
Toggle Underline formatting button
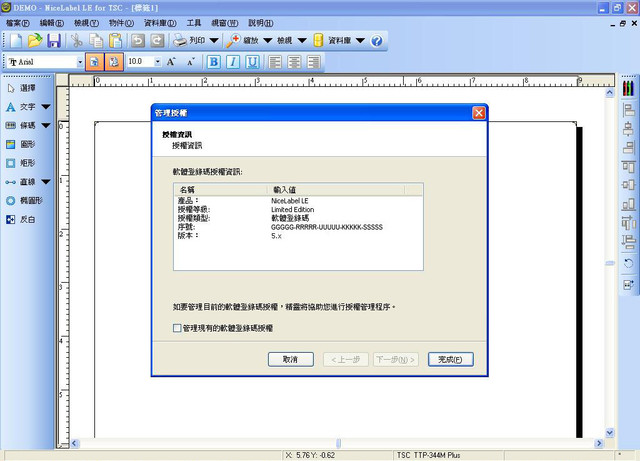253,62
